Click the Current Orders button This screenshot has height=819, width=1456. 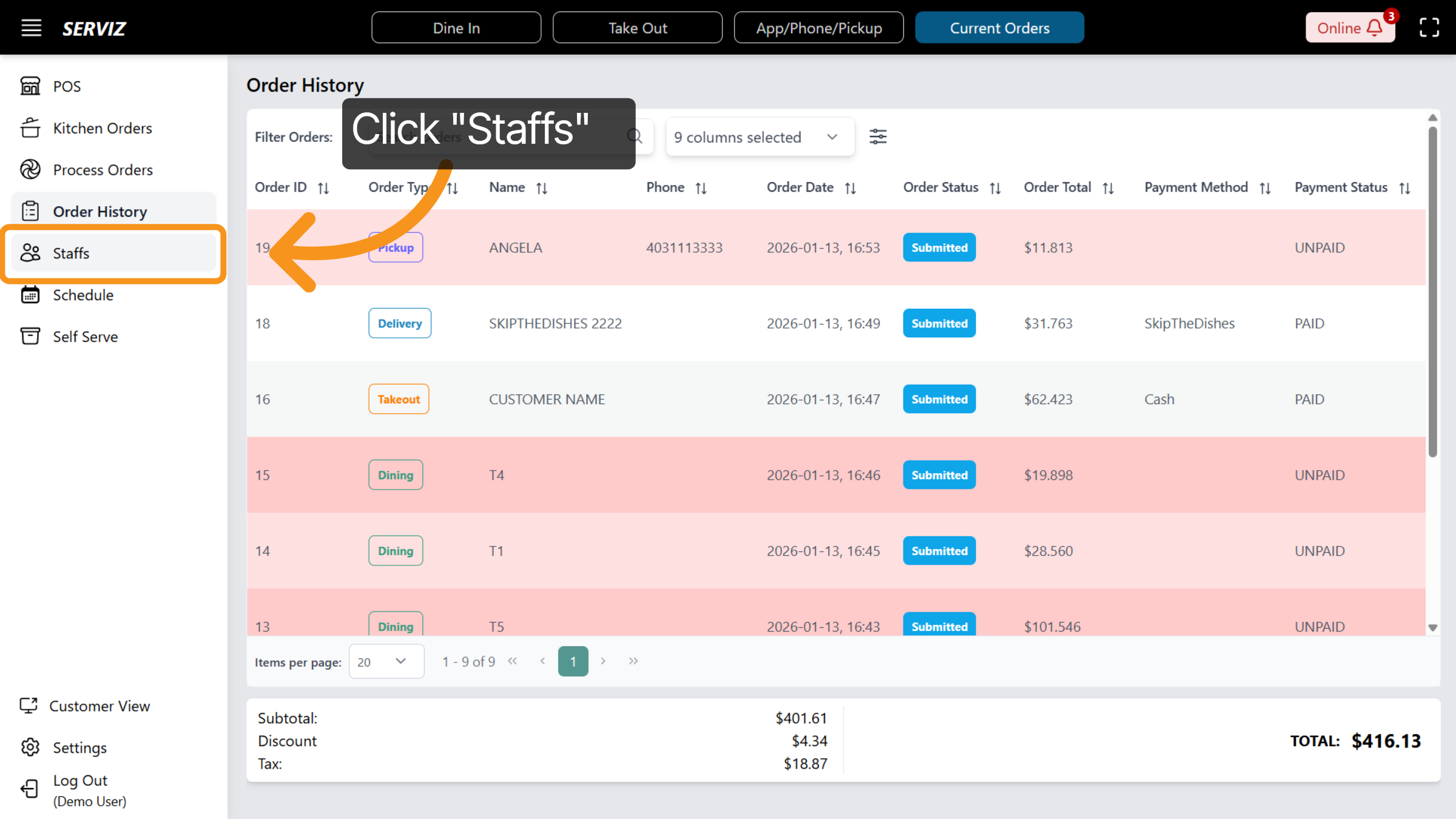coord(999,28)
